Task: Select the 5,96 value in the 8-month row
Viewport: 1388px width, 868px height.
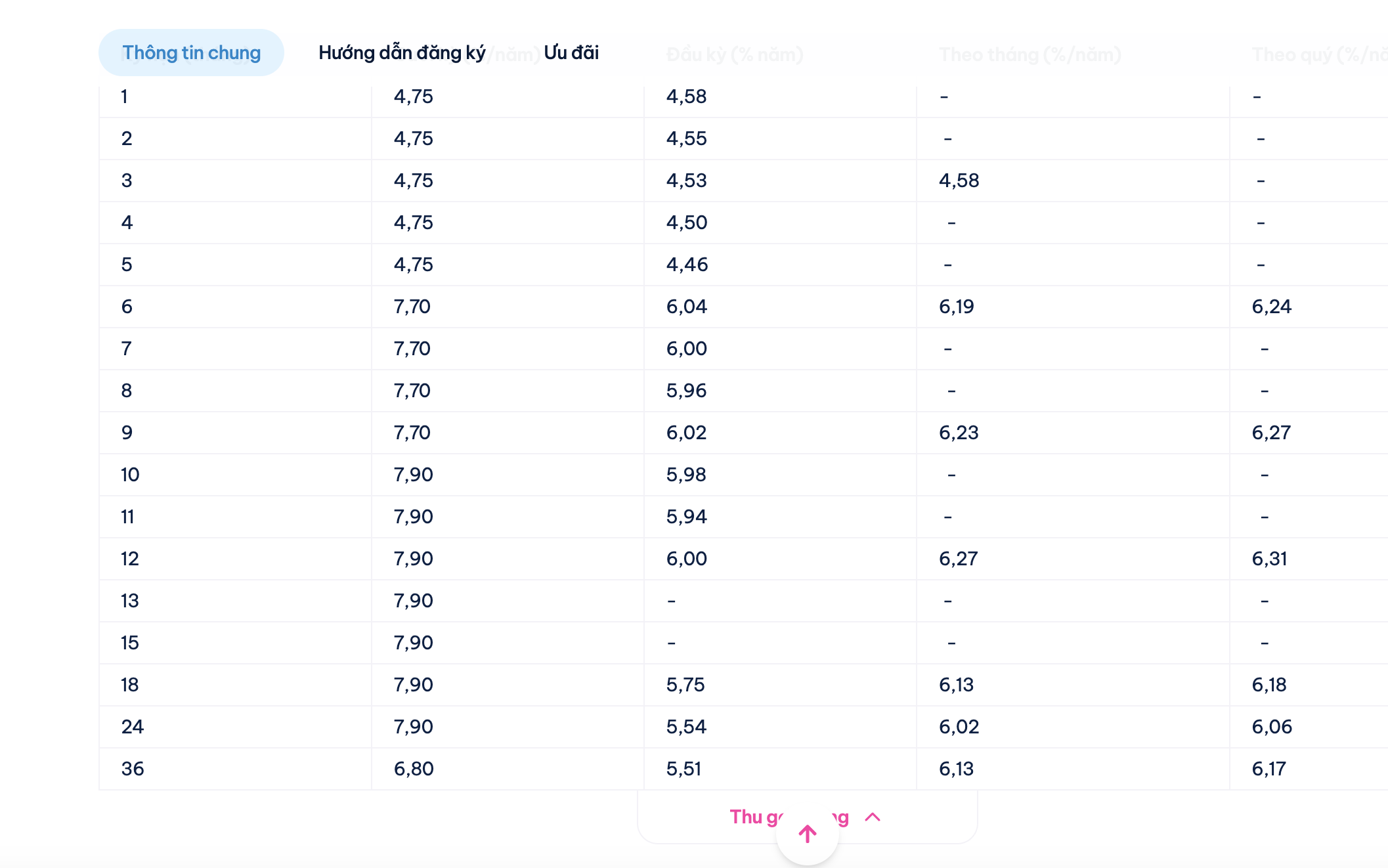Action: [686, 391]
